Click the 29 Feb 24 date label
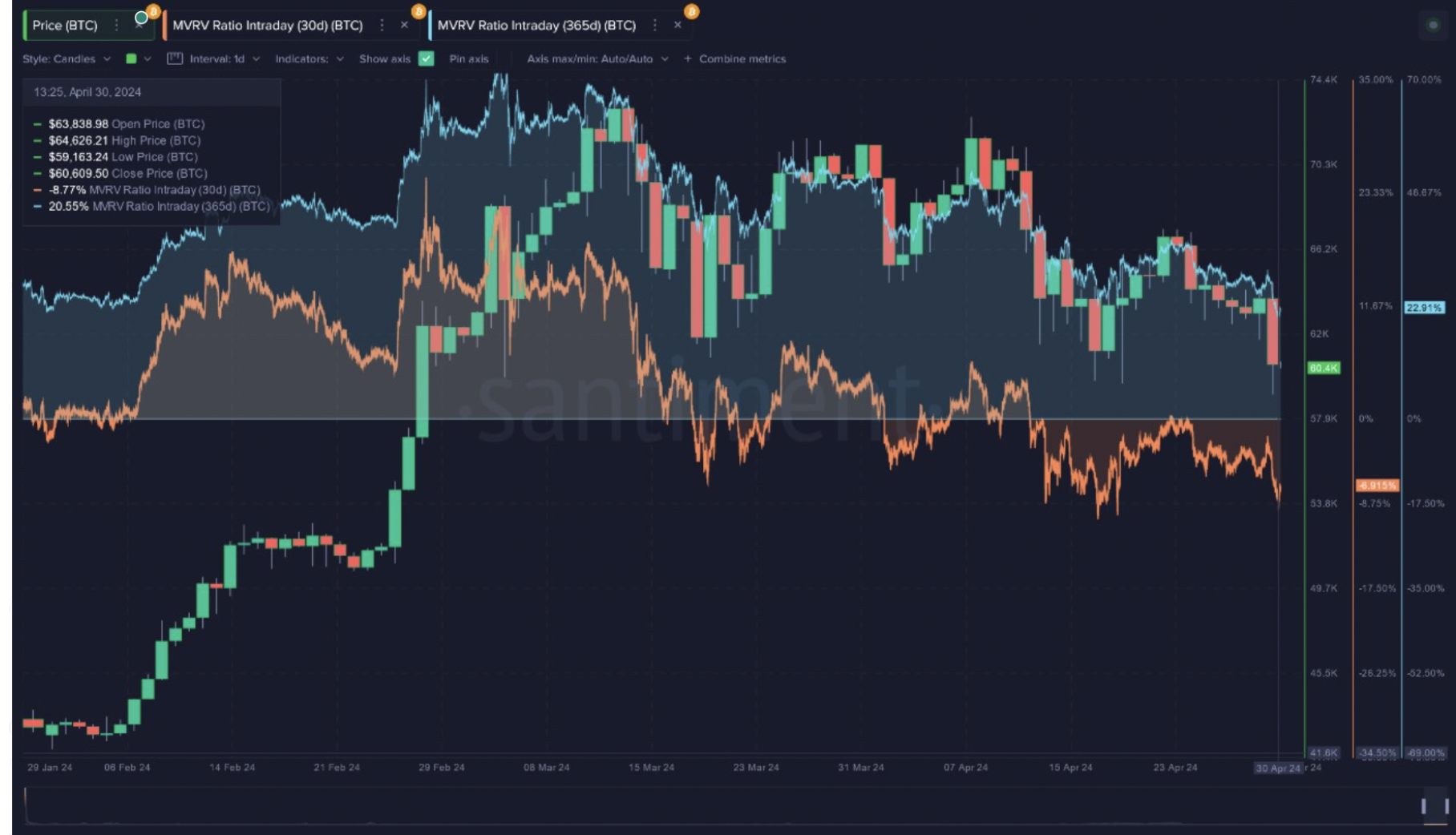The width and height of the screenshot is (1456, 835). [442, 768]
